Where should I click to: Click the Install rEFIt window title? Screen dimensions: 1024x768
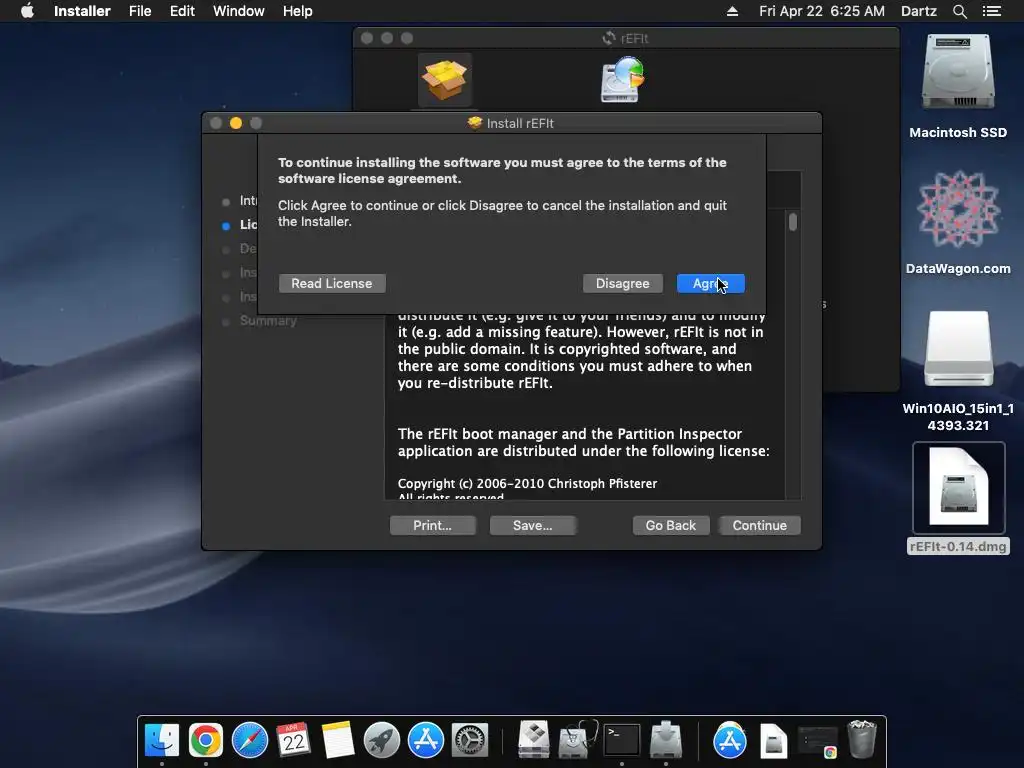pyautogui.click(x=520, y=123)
